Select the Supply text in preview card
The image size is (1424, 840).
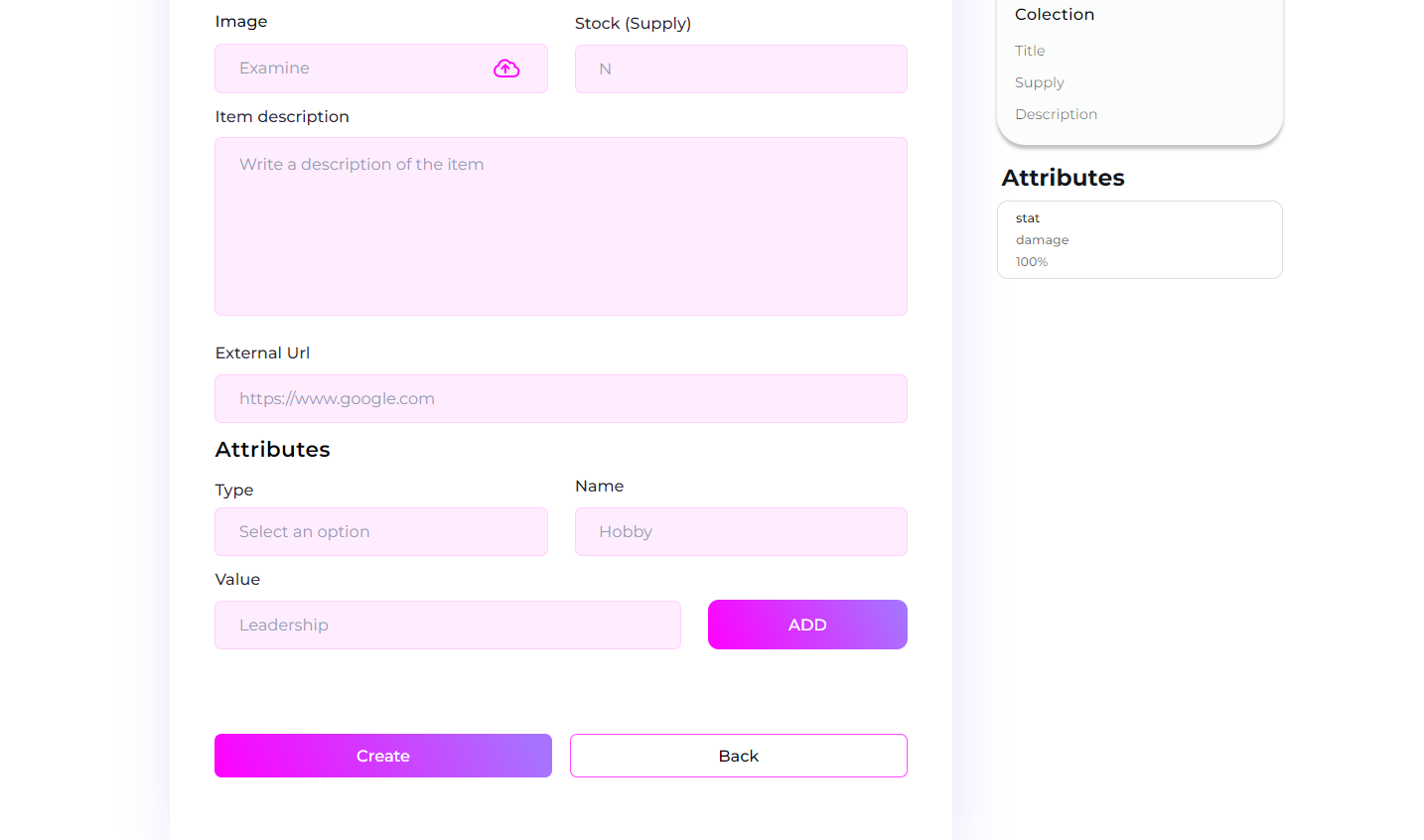coord(1040,82)
